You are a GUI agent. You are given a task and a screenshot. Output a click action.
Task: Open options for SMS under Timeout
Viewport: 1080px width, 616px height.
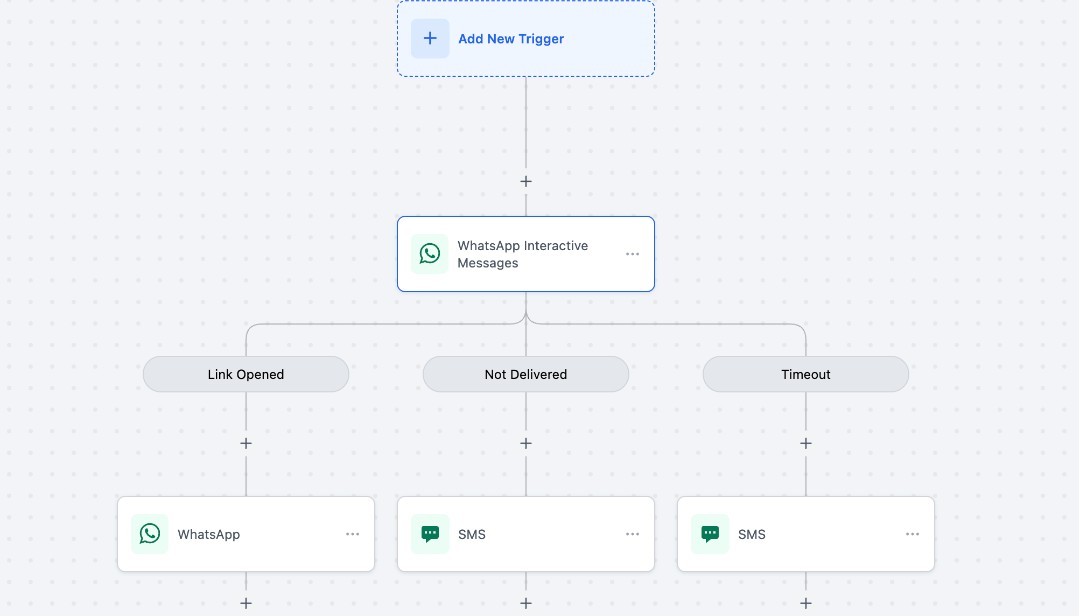pos(913,534)
